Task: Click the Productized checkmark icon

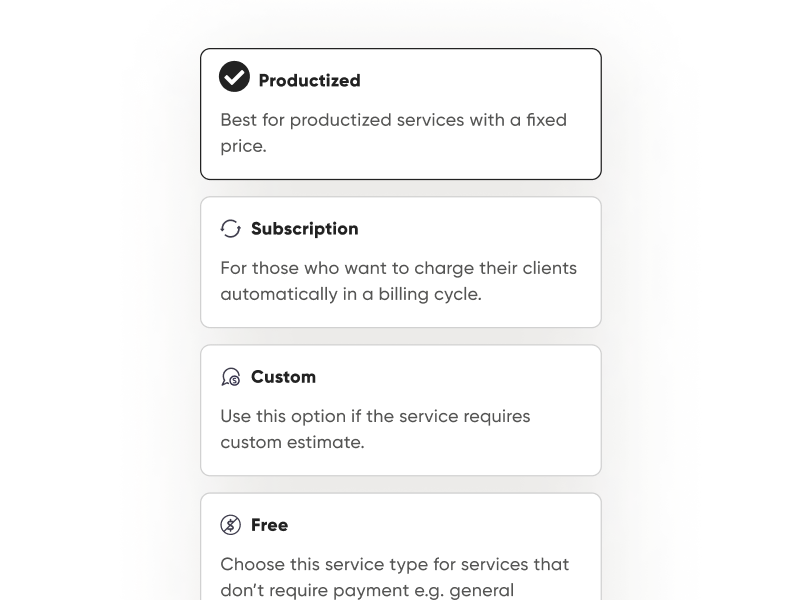Action: click(x=234, y=77)
